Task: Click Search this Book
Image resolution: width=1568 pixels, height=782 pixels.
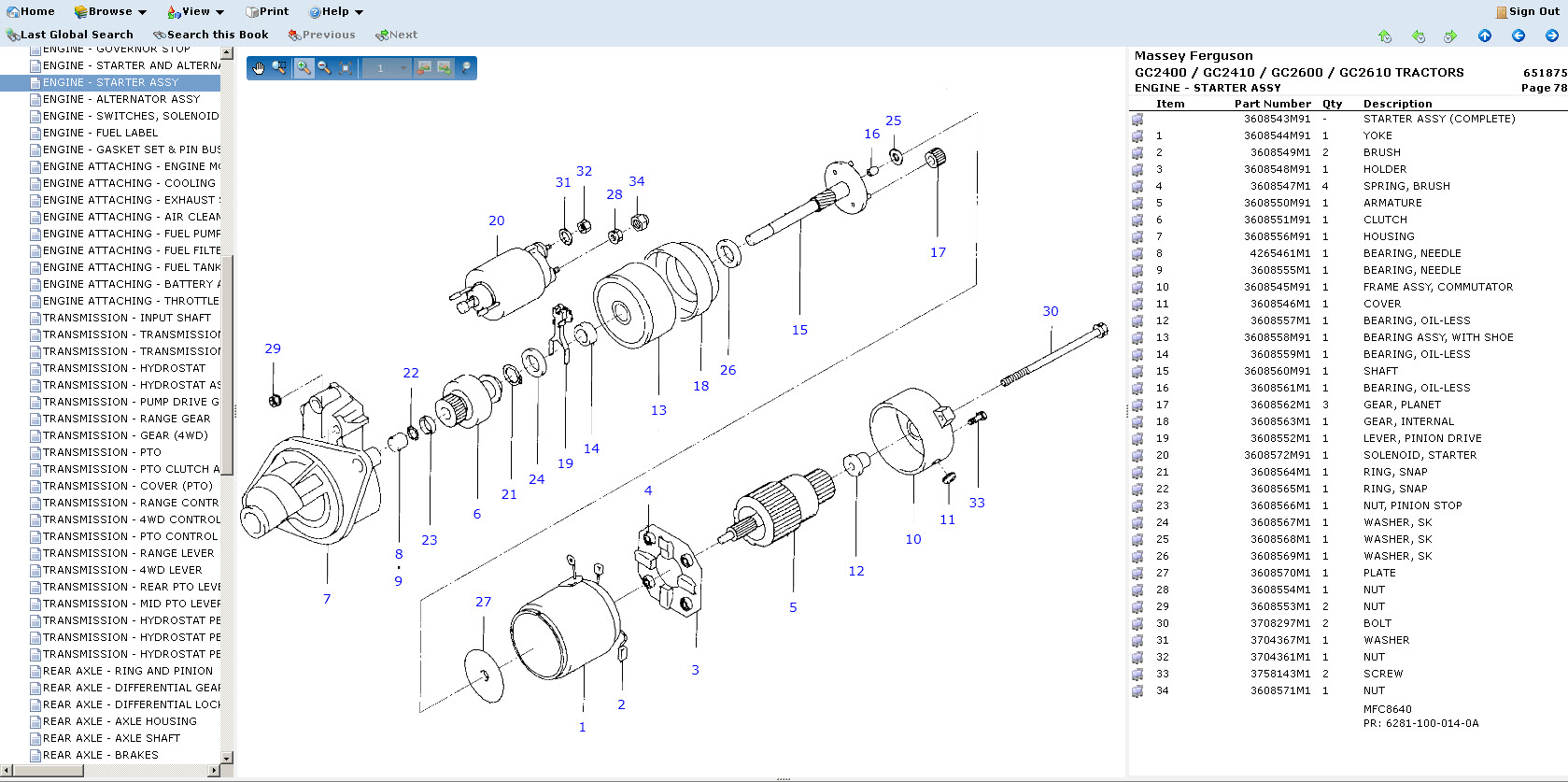Action: tap(211, 35)
